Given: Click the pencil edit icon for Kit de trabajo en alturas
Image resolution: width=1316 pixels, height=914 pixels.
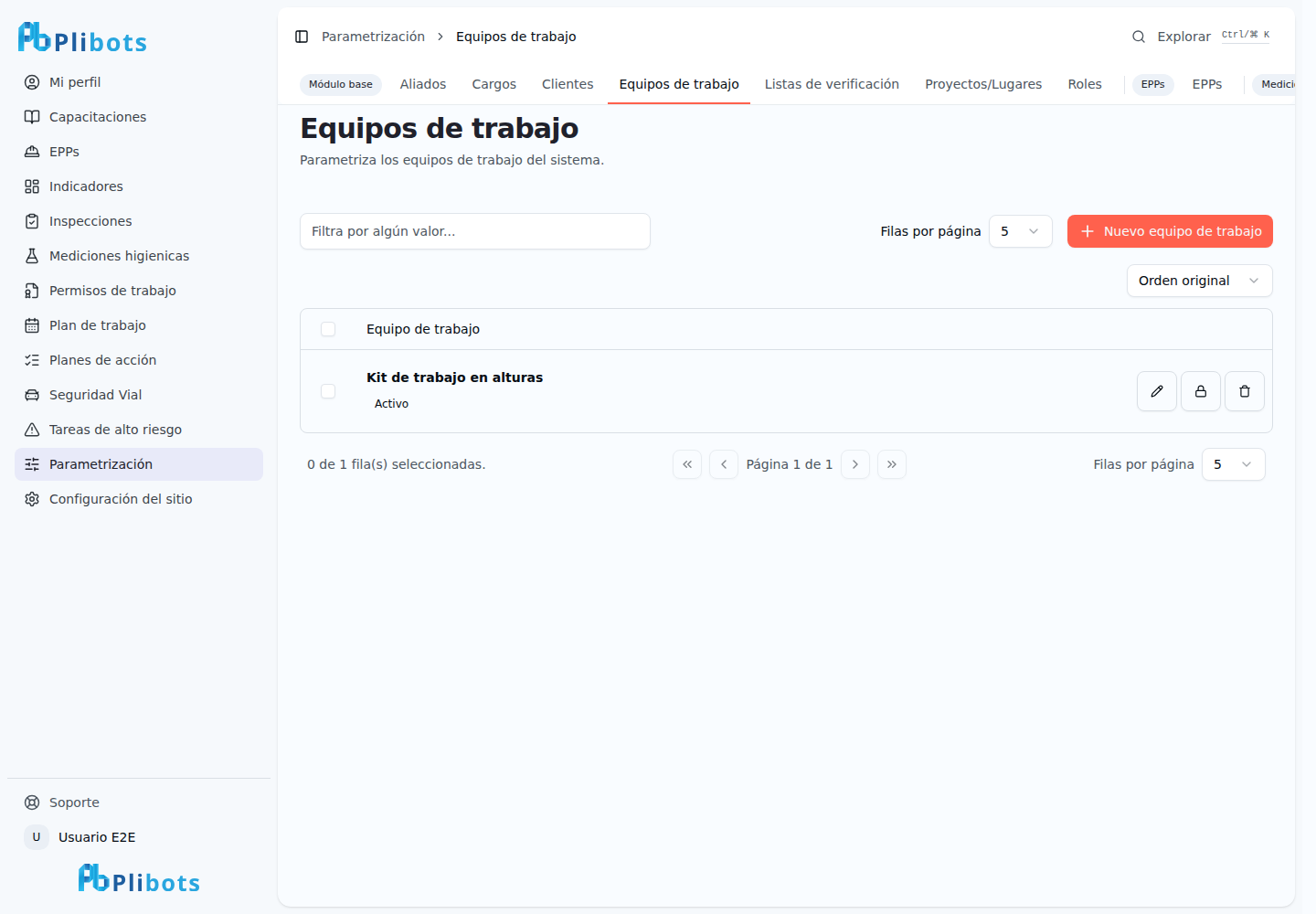Looking at the screenshot, I should pos(1157,391).
